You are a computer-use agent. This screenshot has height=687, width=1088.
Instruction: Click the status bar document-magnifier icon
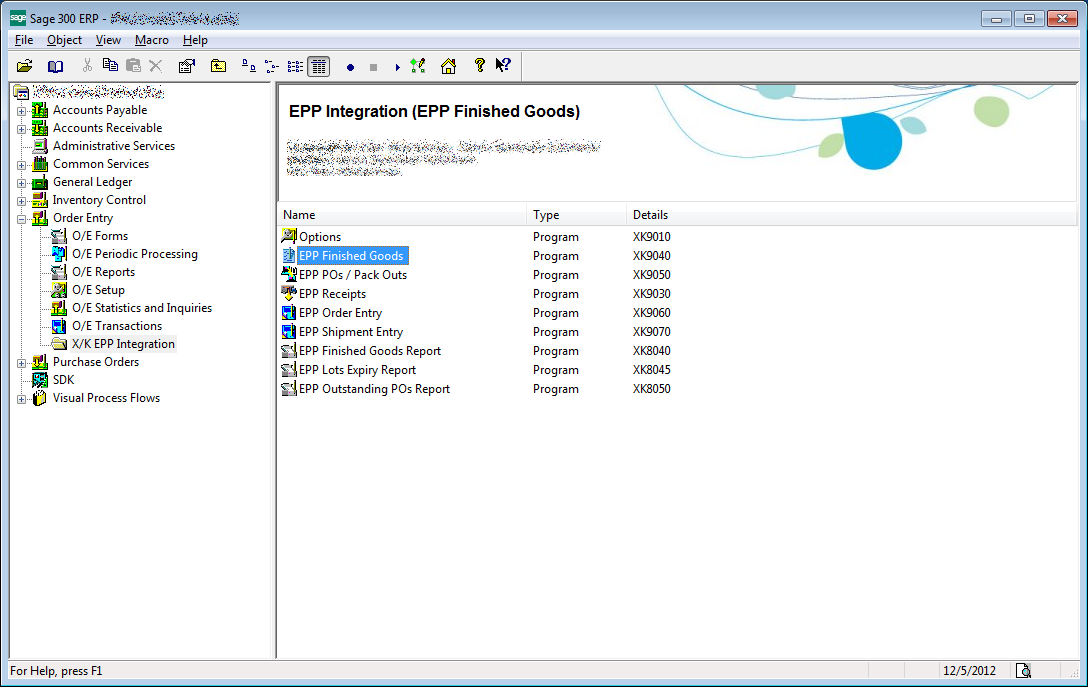click(1023, 670)
